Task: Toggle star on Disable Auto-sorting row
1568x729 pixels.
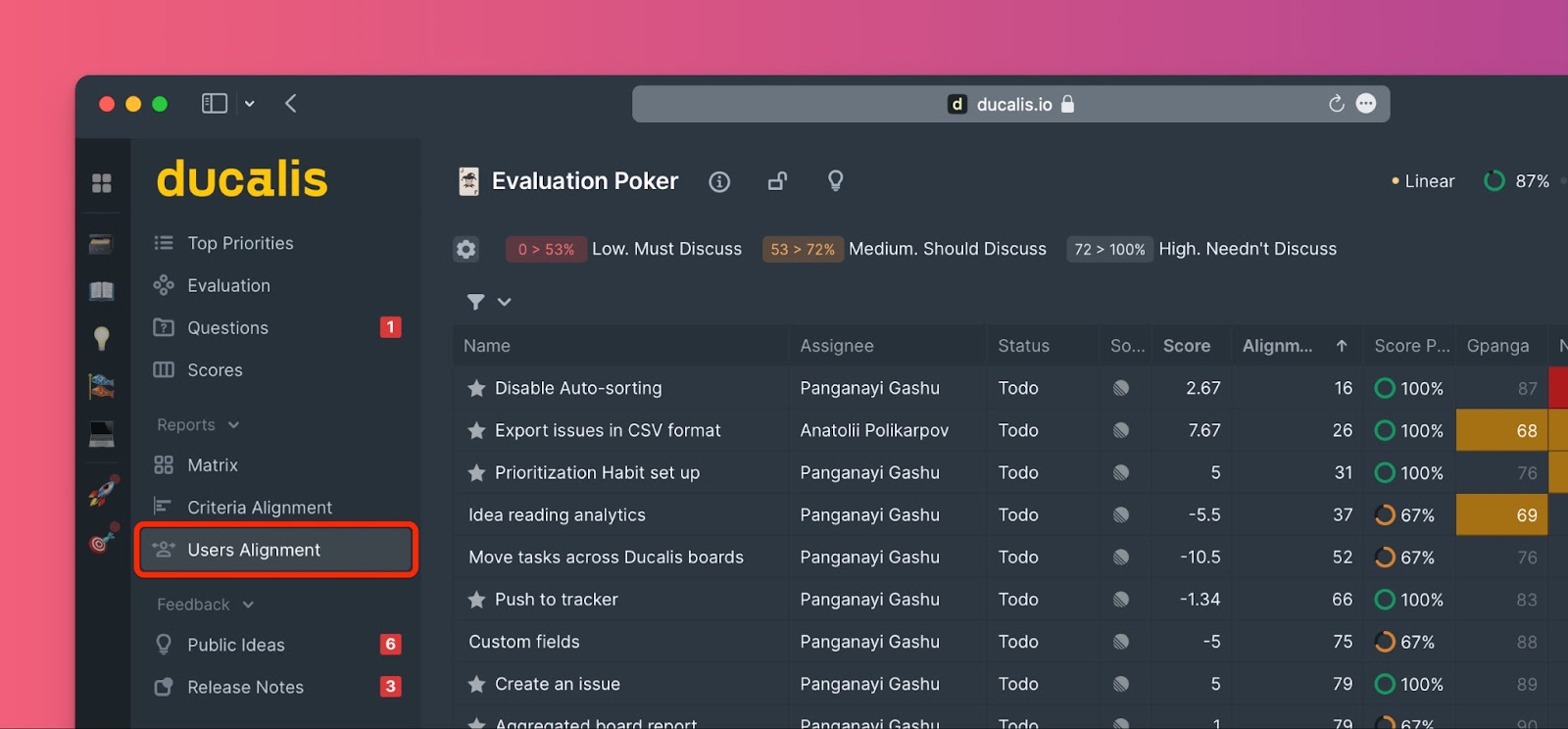Action: (476, 388)
